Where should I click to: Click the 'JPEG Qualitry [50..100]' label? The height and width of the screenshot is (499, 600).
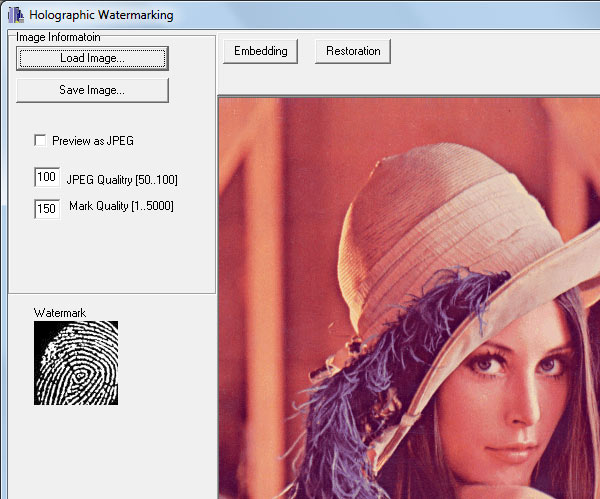click(x=122, y=179)
